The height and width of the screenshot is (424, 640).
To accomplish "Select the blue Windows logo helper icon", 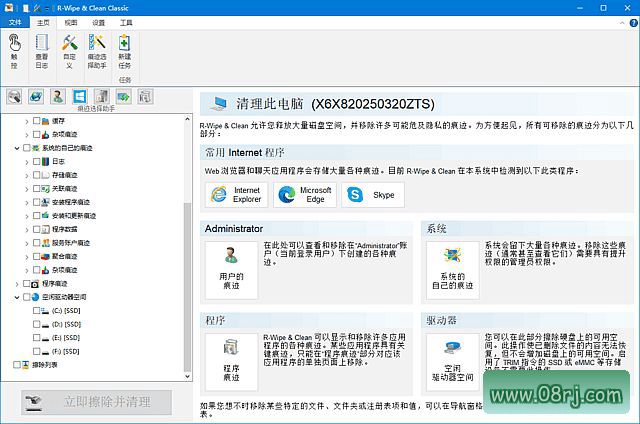I will tap(80, 97).
